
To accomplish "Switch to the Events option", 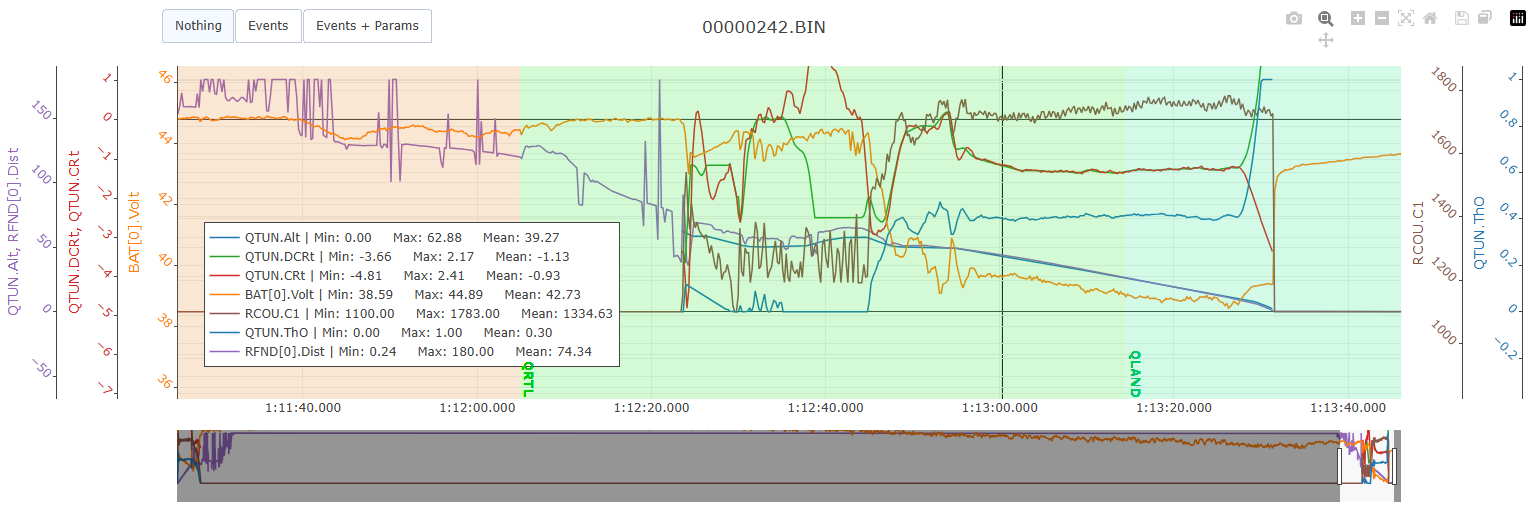I will point(268,26).
